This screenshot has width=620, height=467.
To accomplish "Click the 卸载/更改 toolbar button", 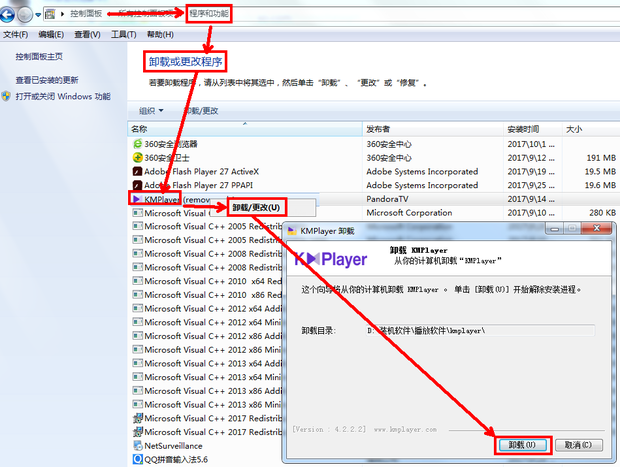I will point(202,111).
